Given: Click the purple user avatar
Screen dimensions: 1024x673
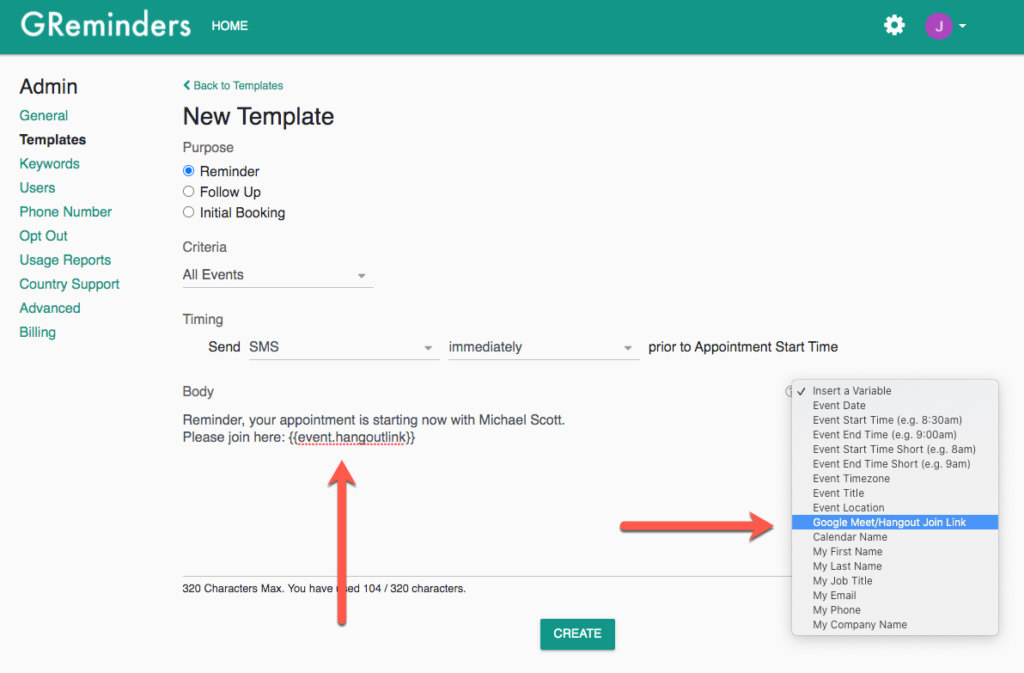Looking at the screenshot, I should [941, 25].
